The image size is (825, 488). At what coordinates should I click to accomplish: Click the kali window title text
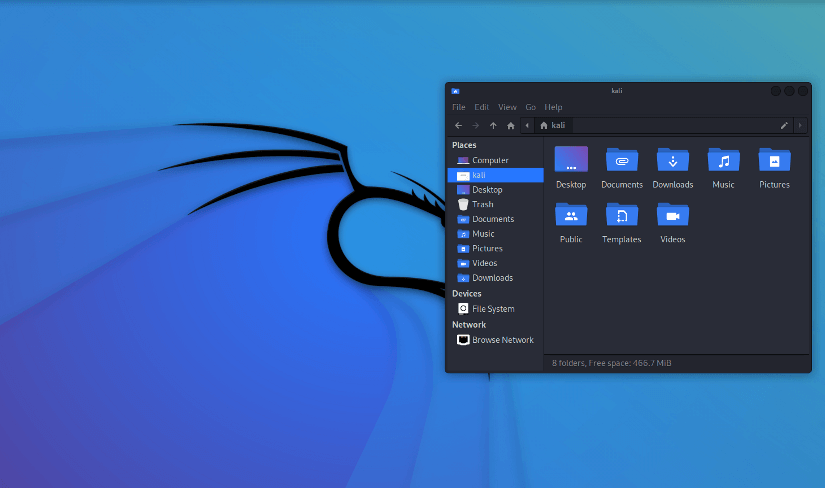point(617,91)
